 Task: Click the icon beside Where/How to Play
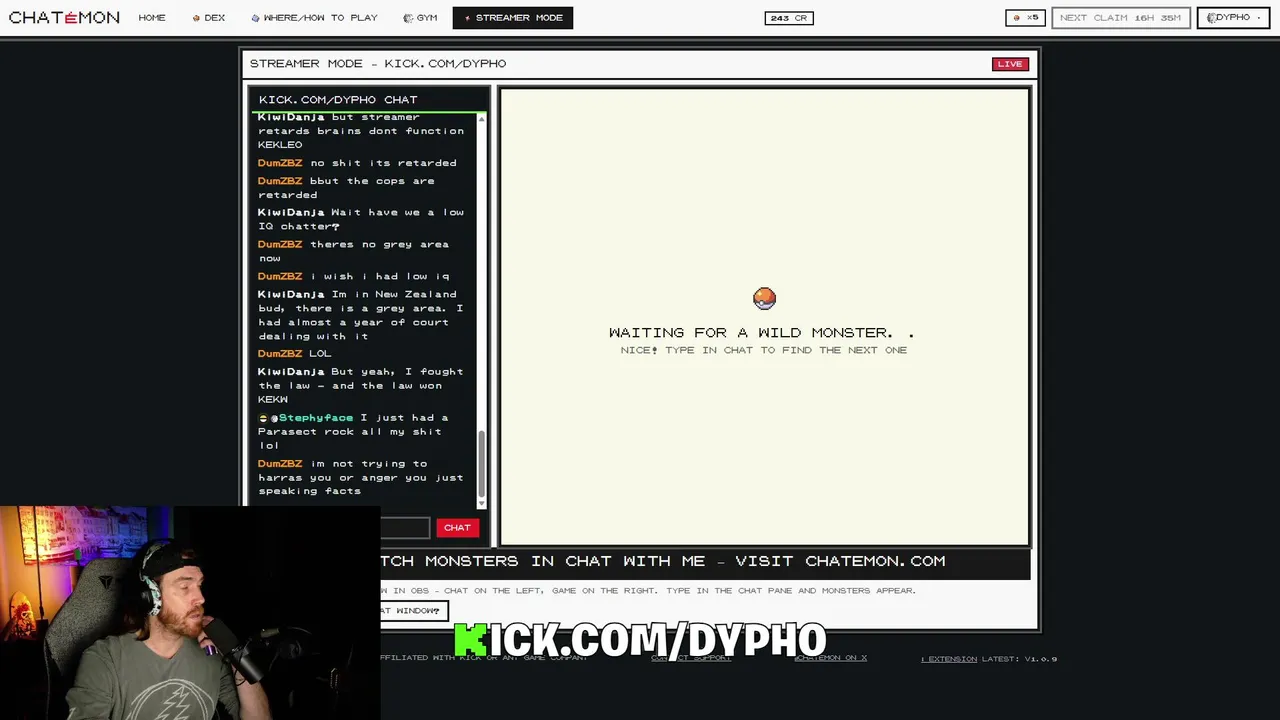[255, 18]
